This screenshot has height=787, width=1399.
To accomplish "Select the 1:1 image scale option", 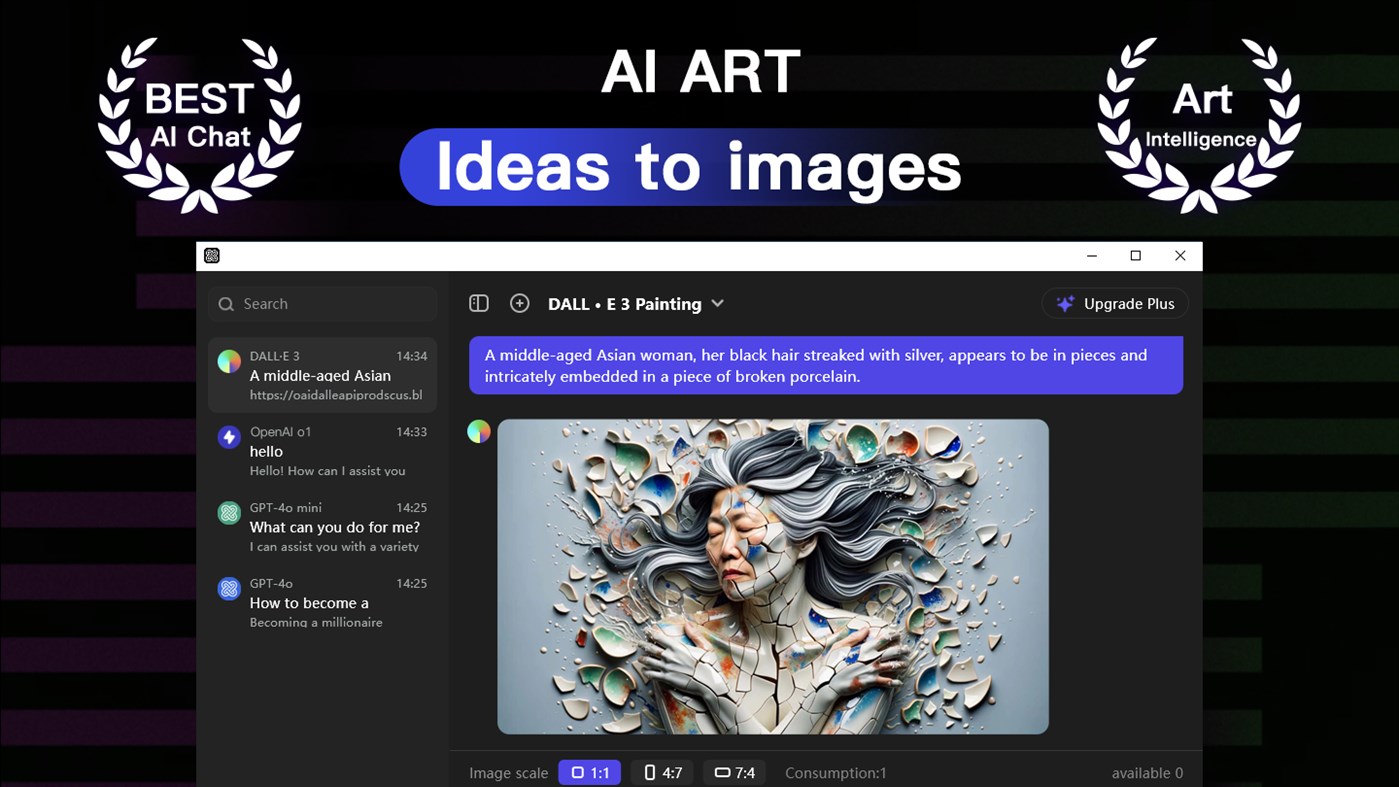I will pos(589,772).
